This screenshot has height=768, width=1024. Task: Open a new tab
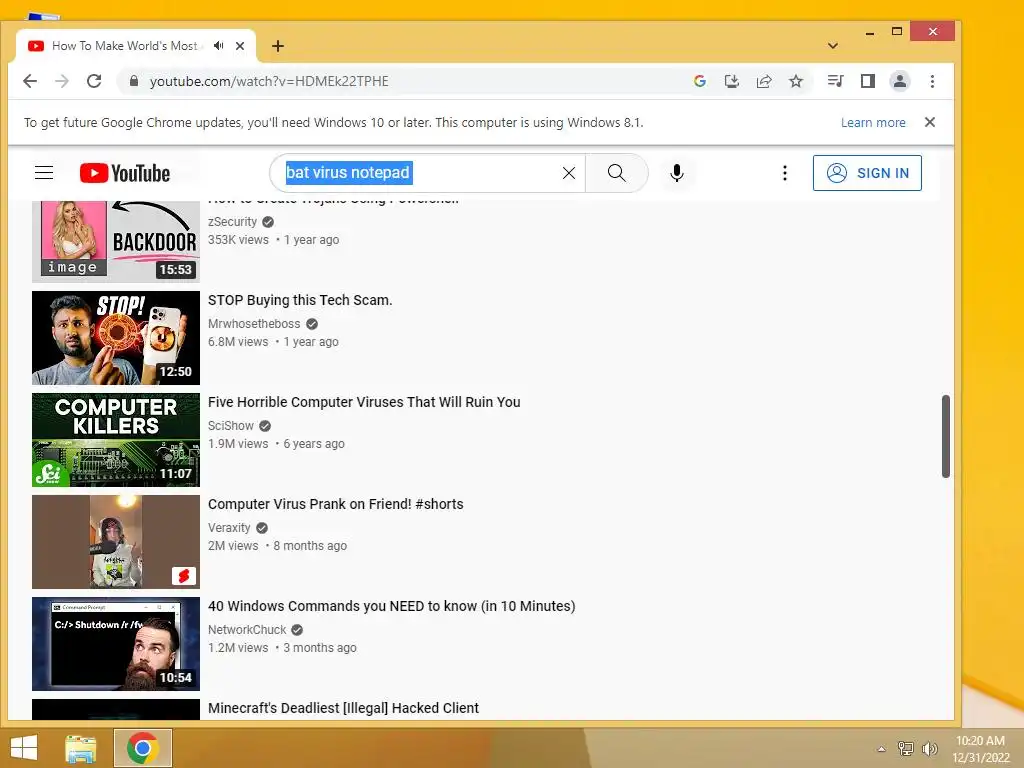tap(278, 46)
